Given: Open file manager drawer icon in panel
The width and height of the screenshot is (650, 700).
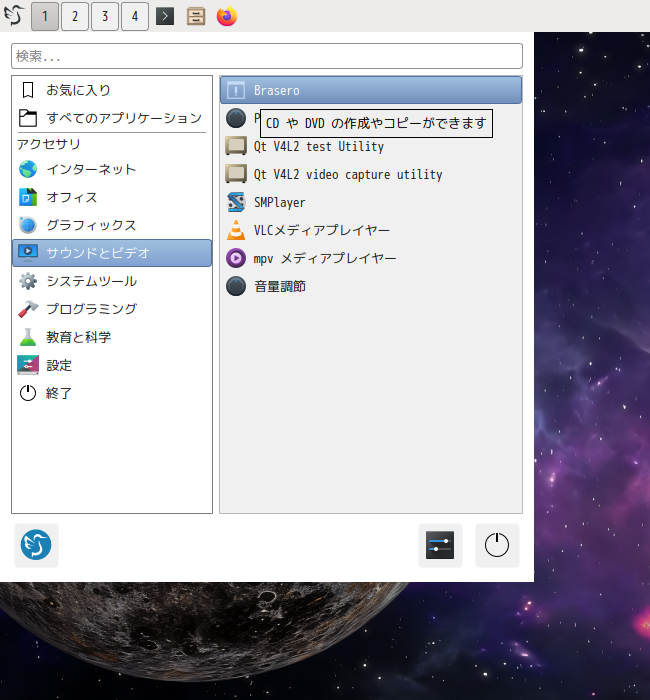Looking at the screenshot, I should pyautogui.click(x=196, y=17).
